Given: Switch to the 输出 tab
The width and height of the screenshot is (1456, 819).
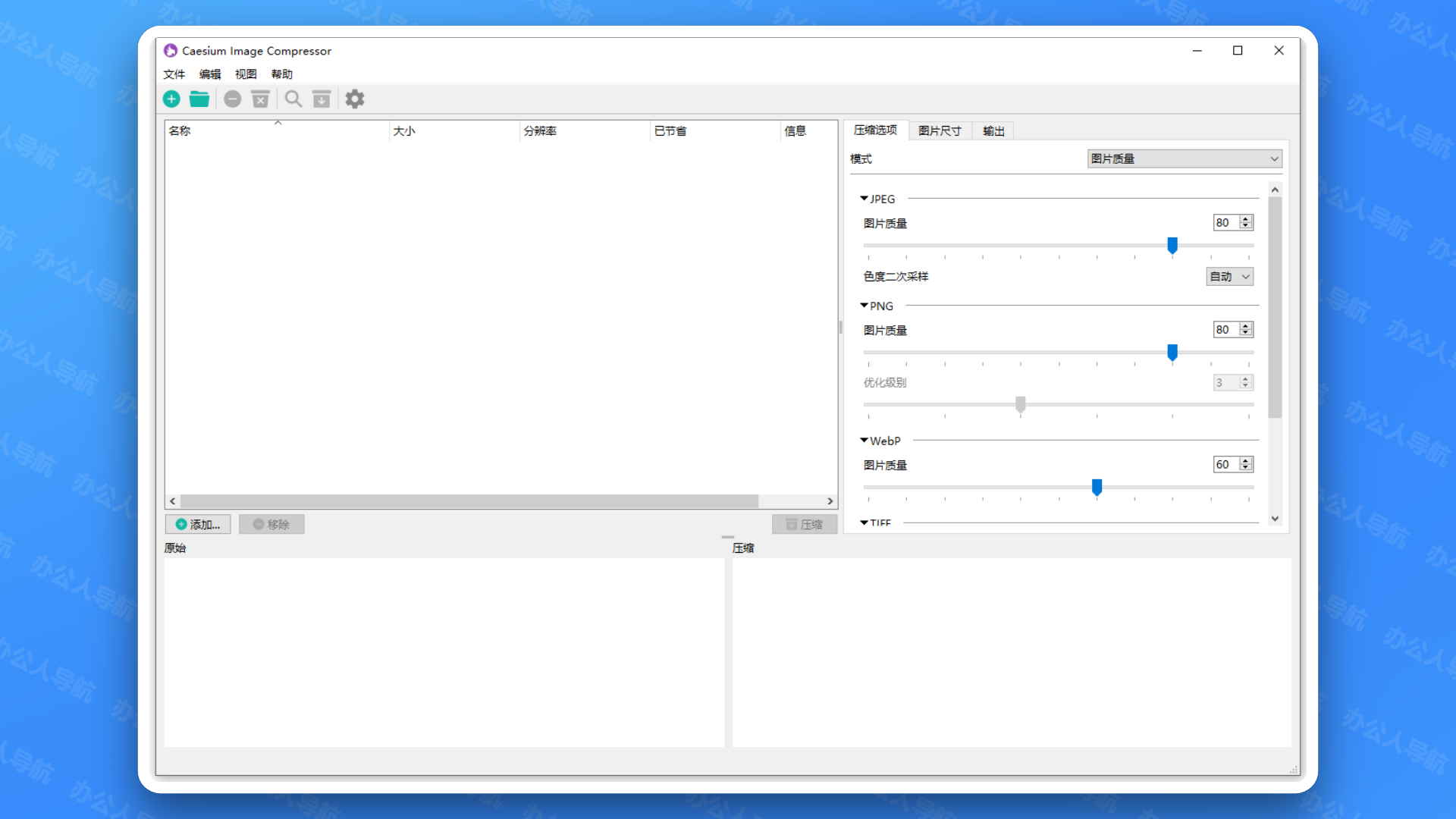Looking at the screenshot, I should pyautogui.click(x=993, y=131).
